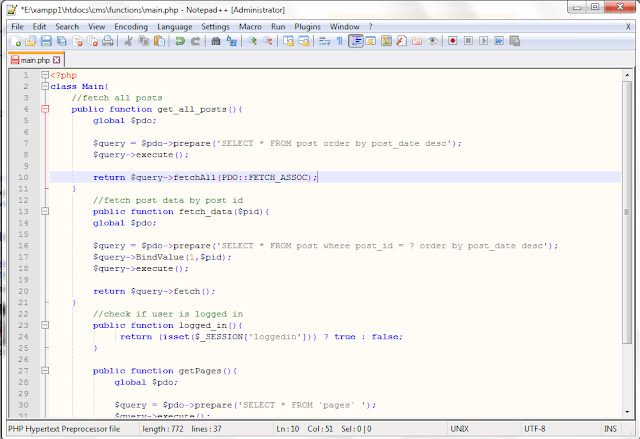Click the Stop Recording macro icon

[x=468, y=41]
